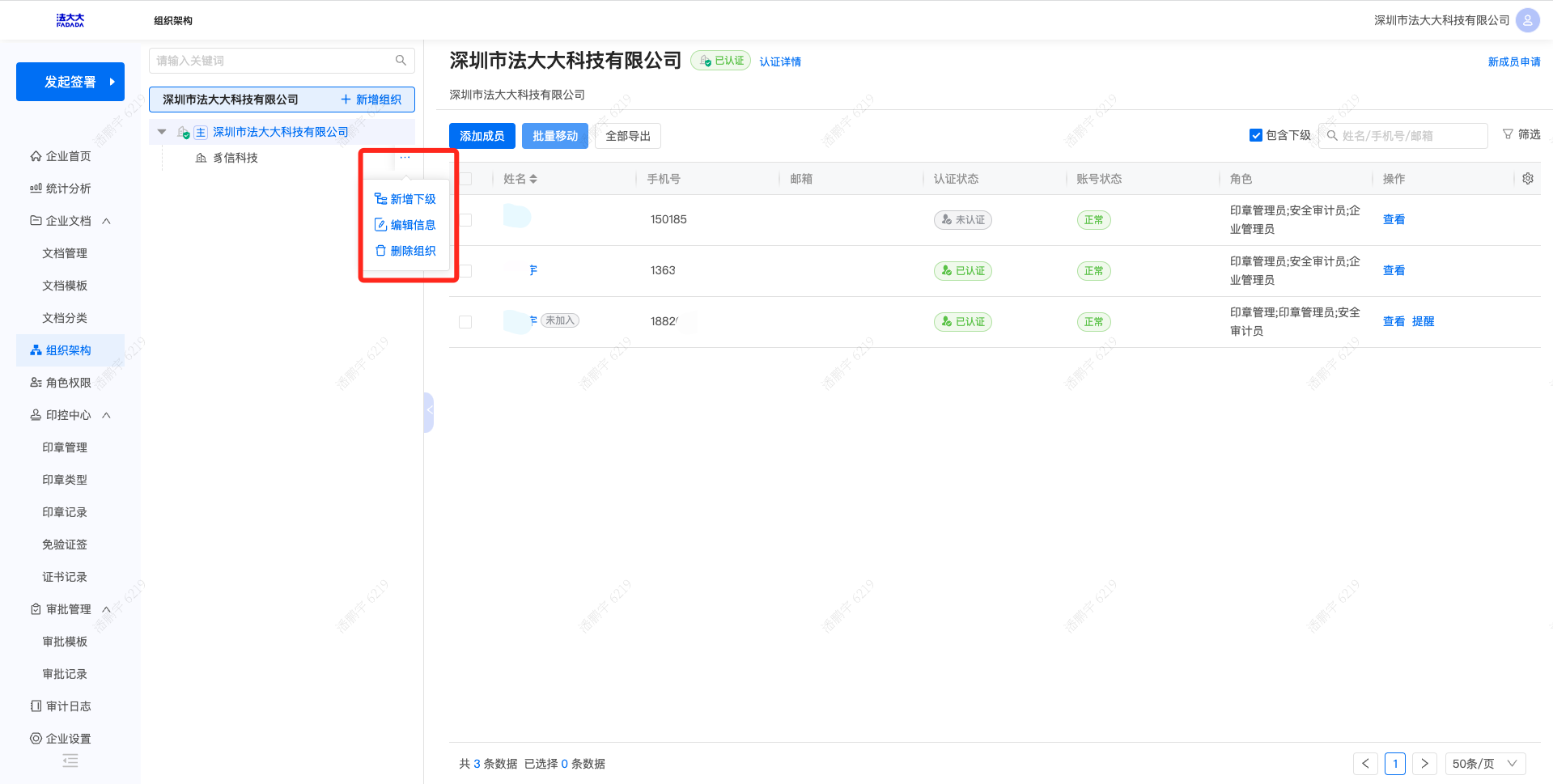This screenshot has width=1553, height=784.
Task: Choose 删除组织 from the context menu
Action: click(405, 251)
